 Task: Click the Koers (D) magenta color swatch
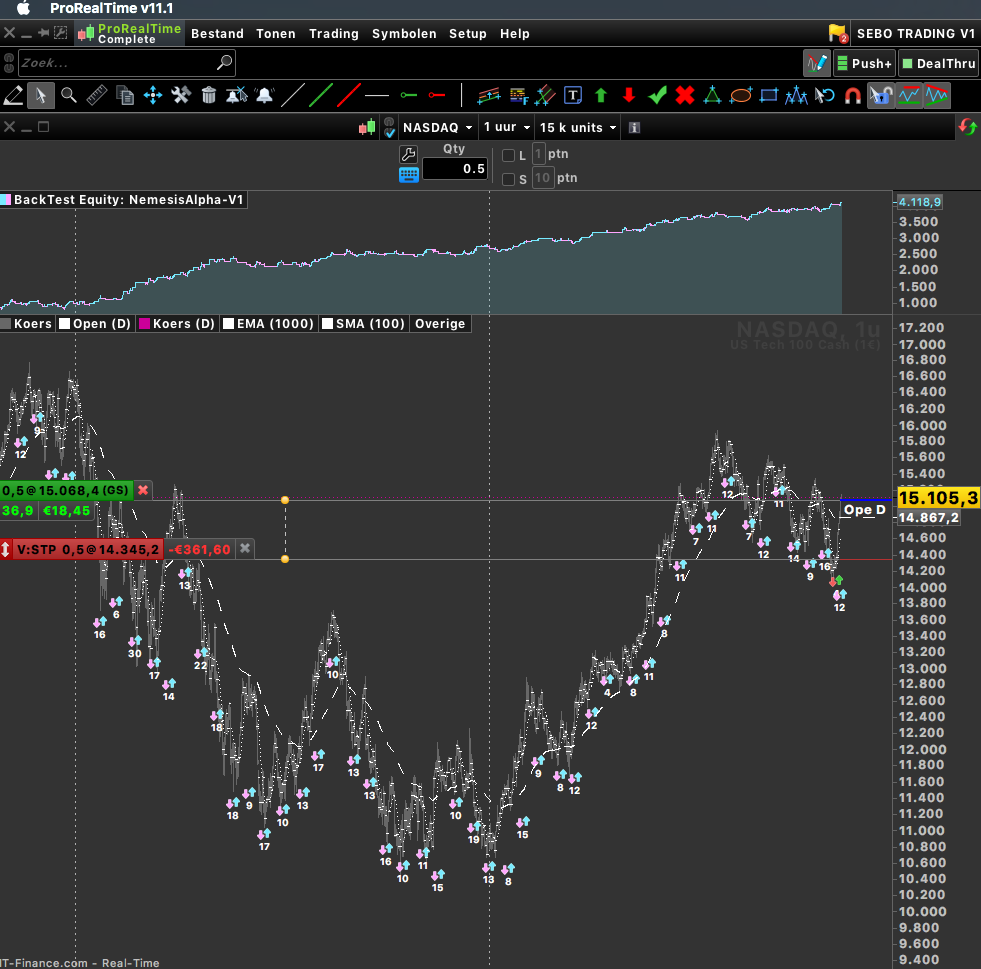[145, 324]
